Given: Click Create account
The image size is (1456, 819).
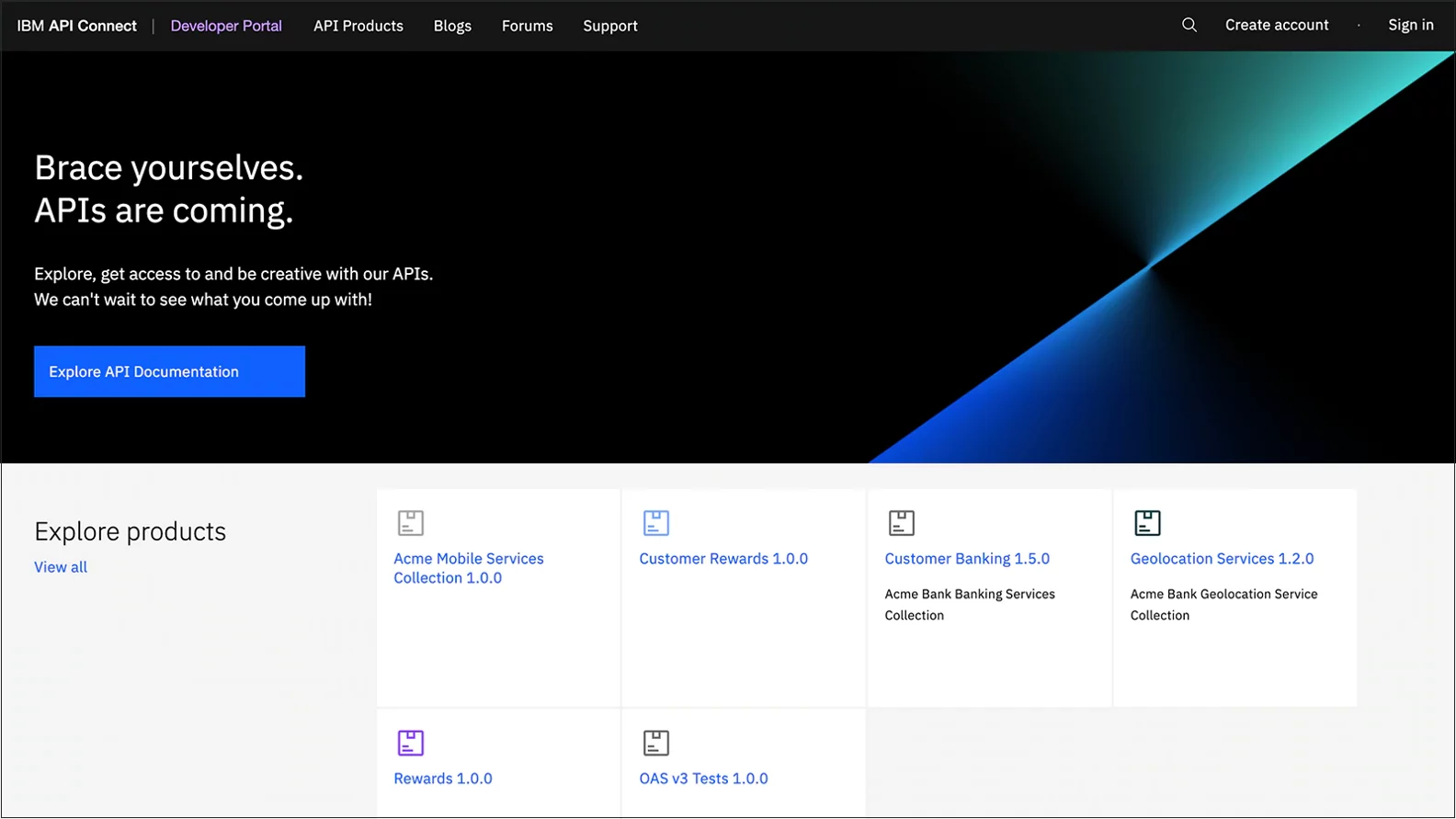Looking at the screenshot, I should coord(1277,25).
